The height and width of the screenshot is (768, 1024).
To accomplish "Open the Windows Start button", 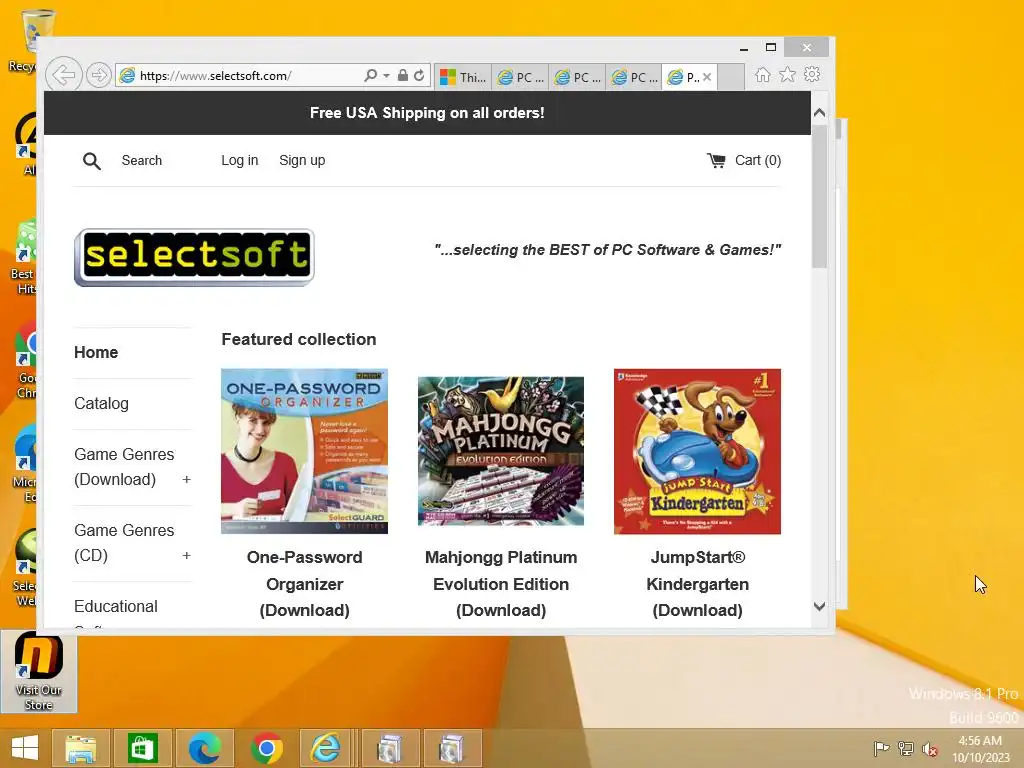I will coord(25,748).
